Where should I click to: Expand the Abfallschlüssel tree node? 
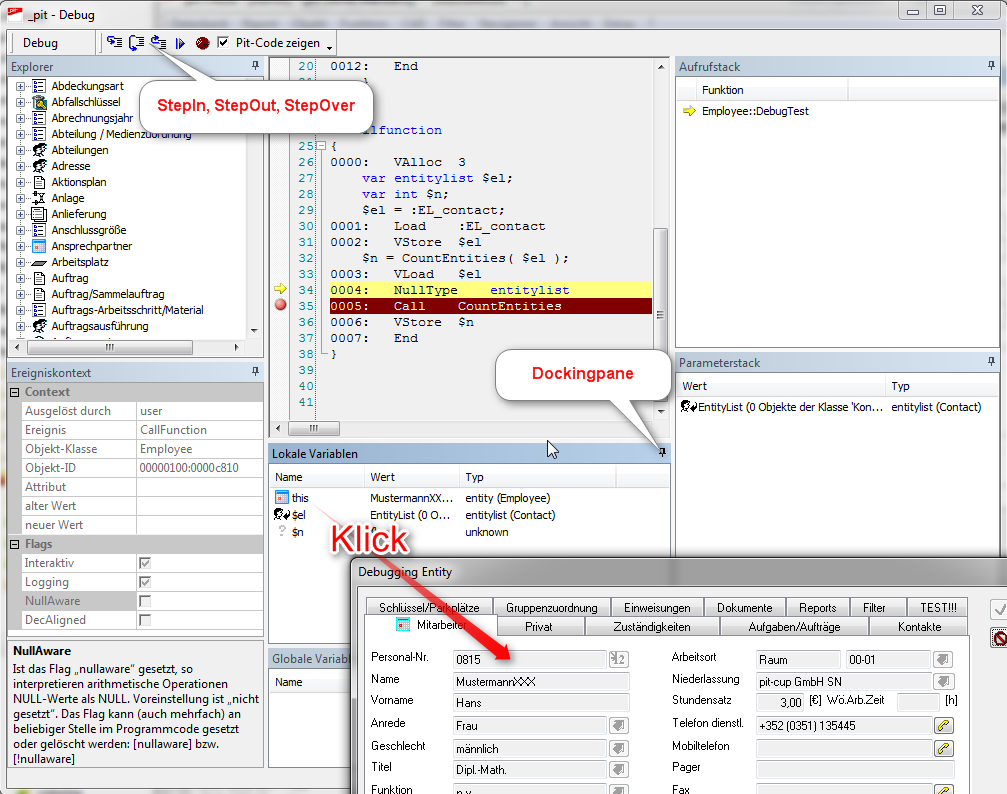pos(21,102)
